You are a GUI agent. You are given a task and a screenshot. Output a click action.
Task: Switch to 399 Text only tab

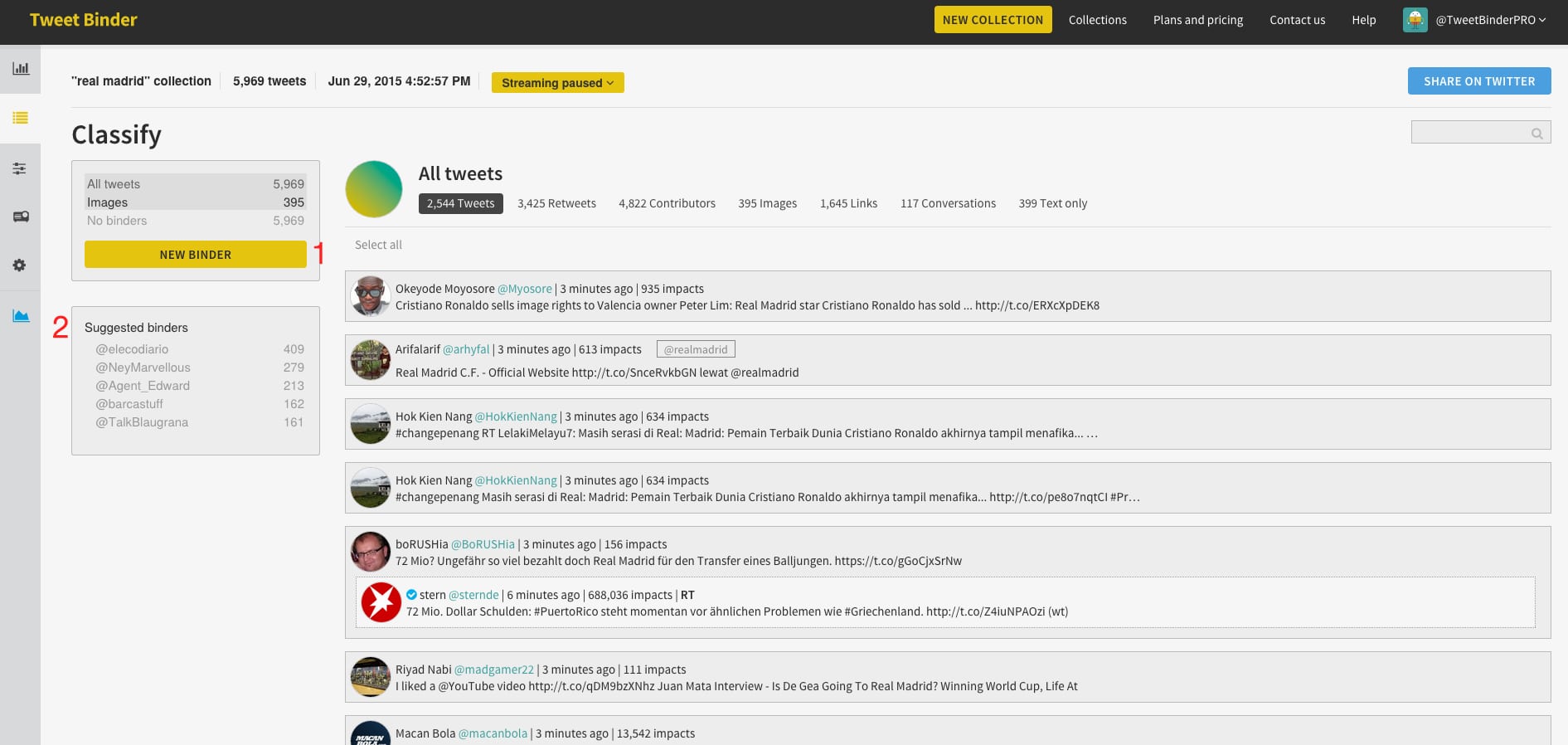point(1053,203)
